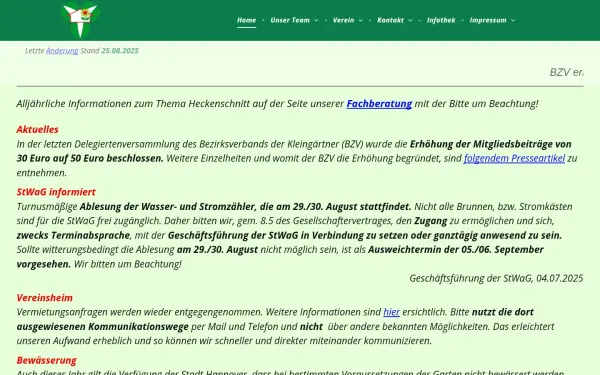Follow the Änderung link
600x375 pixels.
(x=62, y=51)
